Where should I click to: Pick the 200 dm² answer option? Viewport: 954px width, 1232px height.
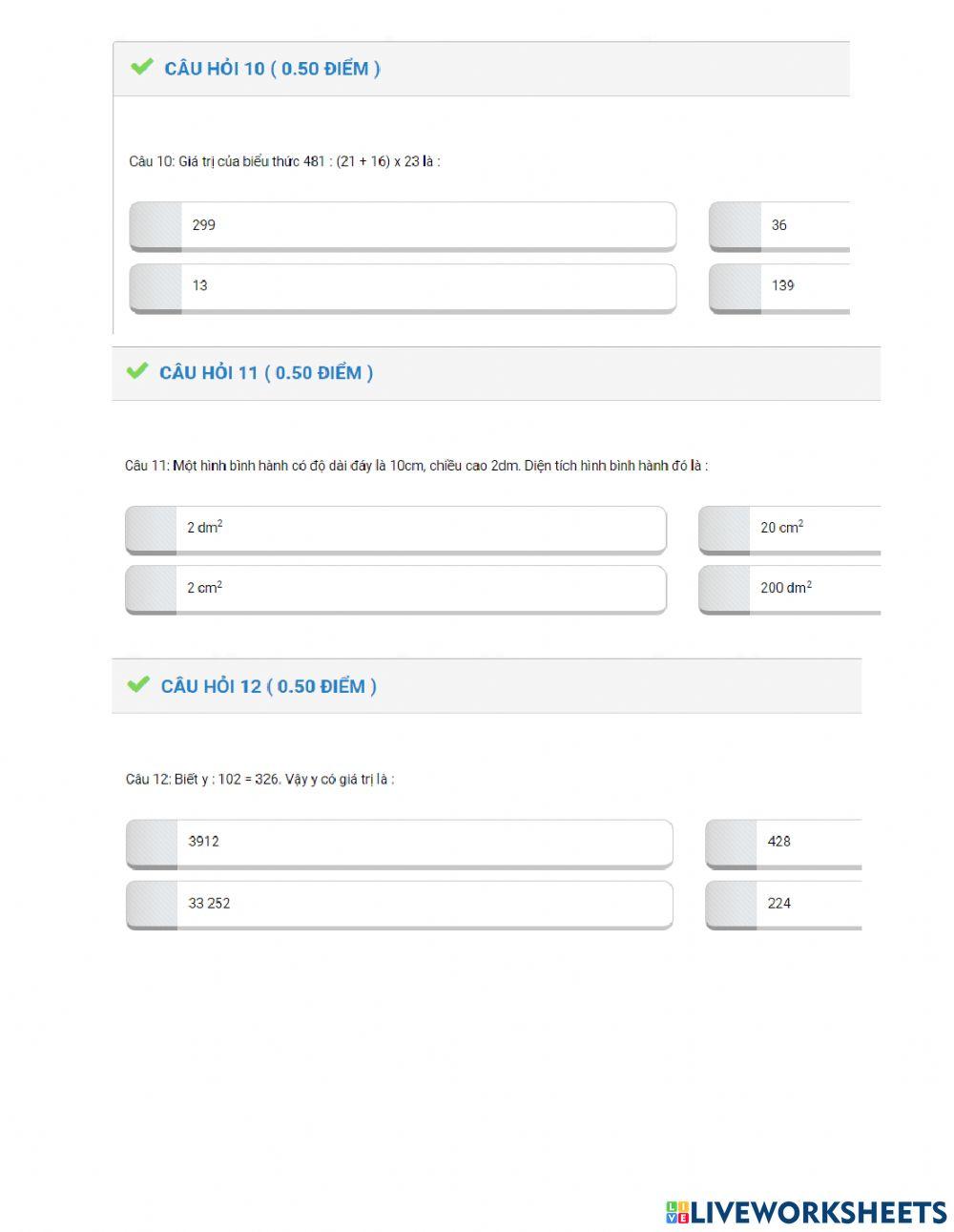click(x=789, y=589)
